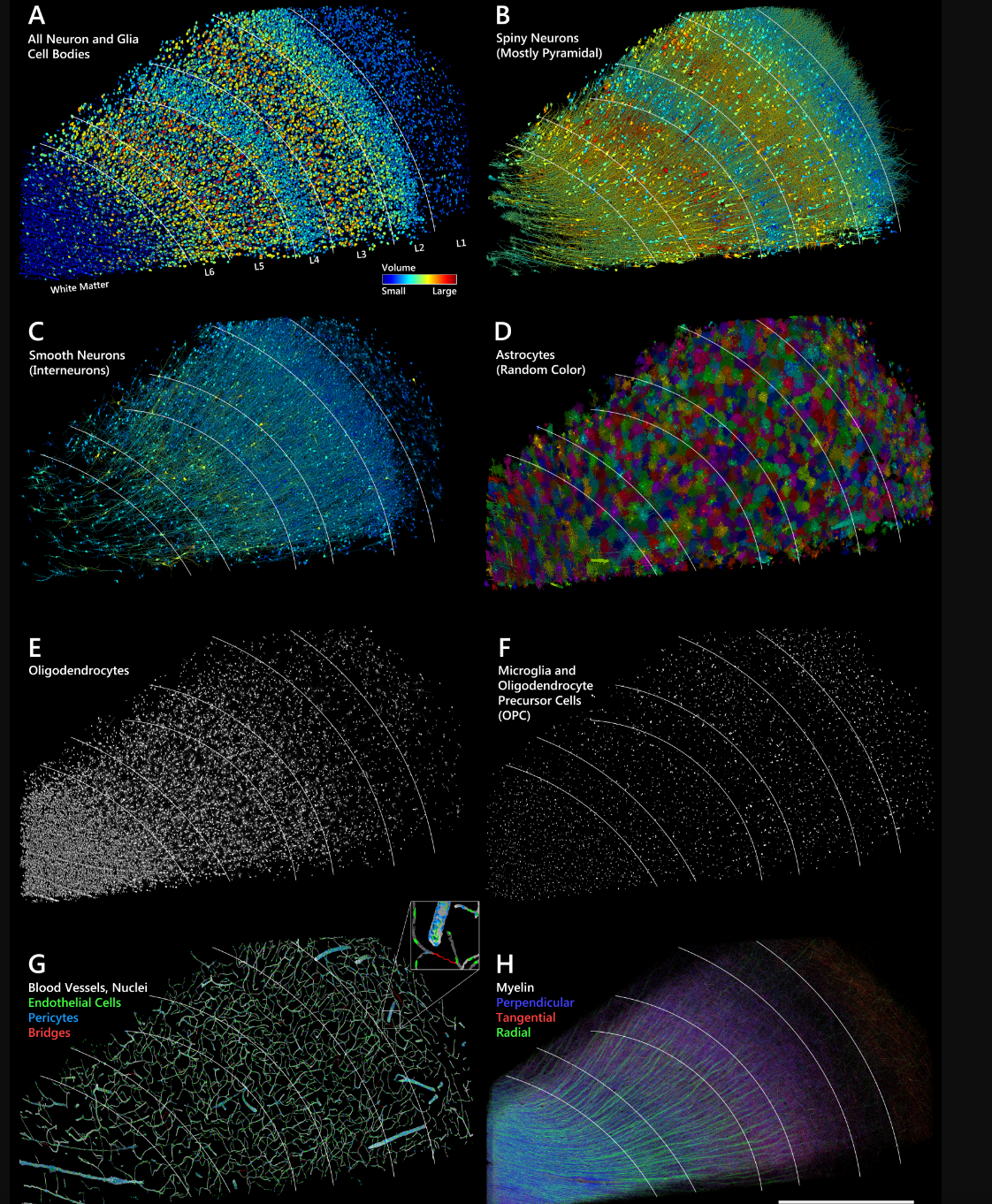Click the panel letter "F"
The height and width of the screenshot is (1204, 992).
pos(504,648)
